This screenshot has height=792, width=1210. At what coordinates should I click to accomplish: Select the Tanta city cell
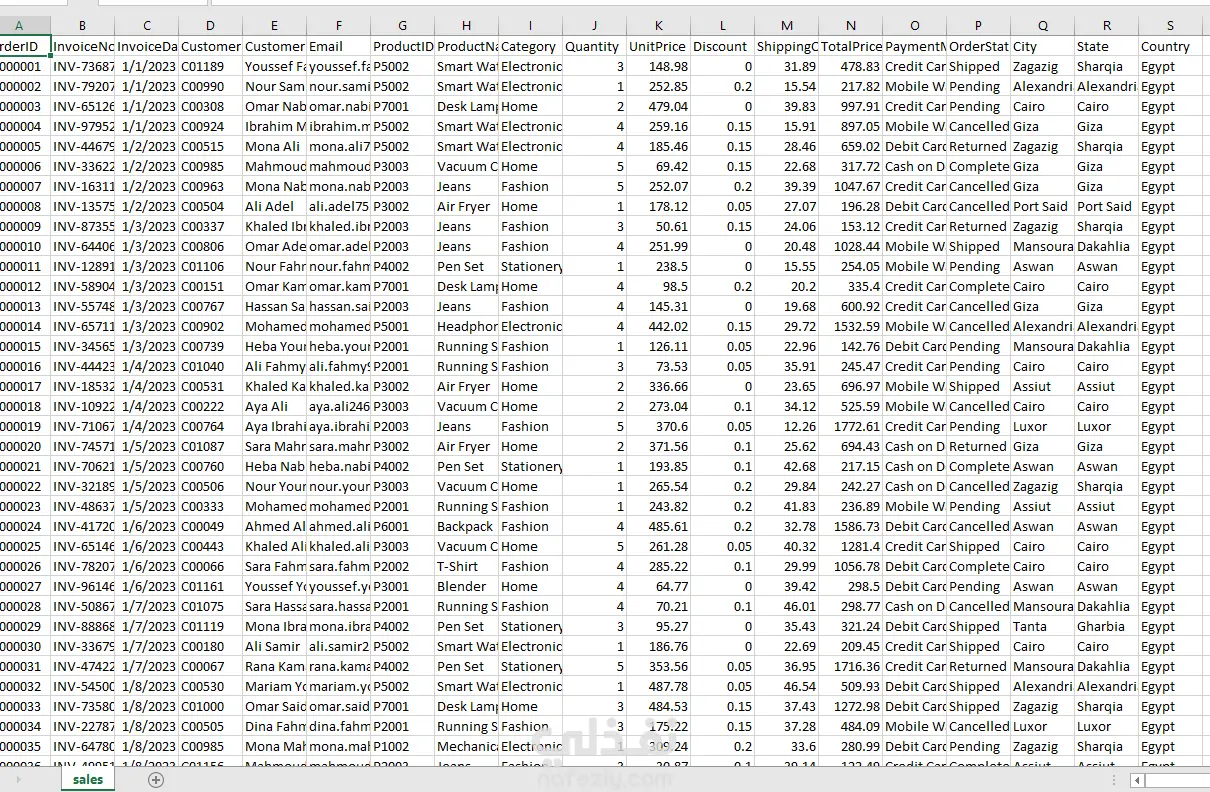(1043, 626)
